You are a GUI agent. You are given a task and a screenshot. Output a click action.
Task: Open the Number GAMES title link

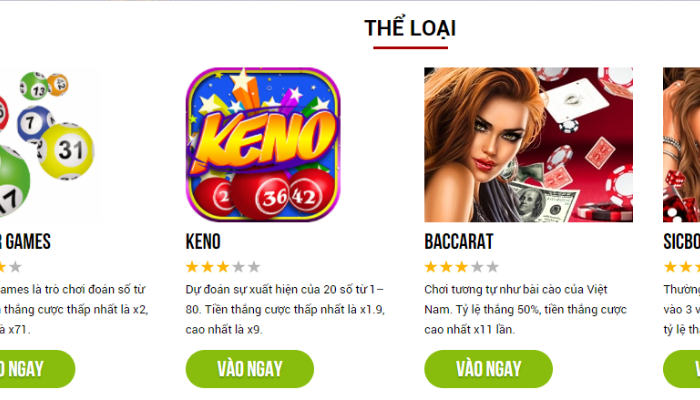25,242
